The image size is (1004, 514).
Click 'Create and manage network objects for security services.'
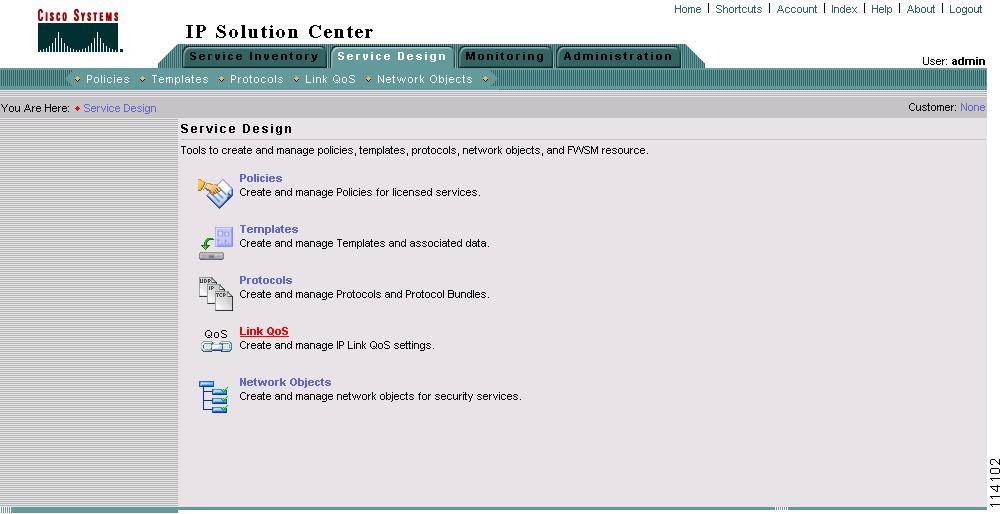(380, 396)
